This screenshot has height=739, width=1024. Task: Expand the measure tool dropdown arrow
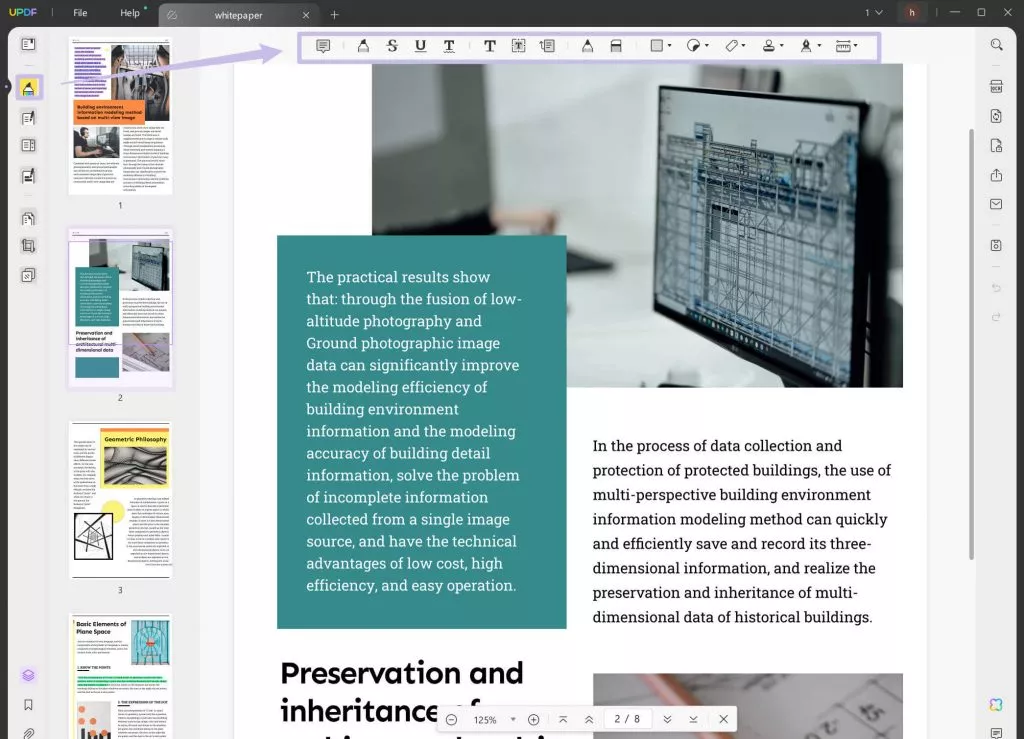click(x=856, y=46)
